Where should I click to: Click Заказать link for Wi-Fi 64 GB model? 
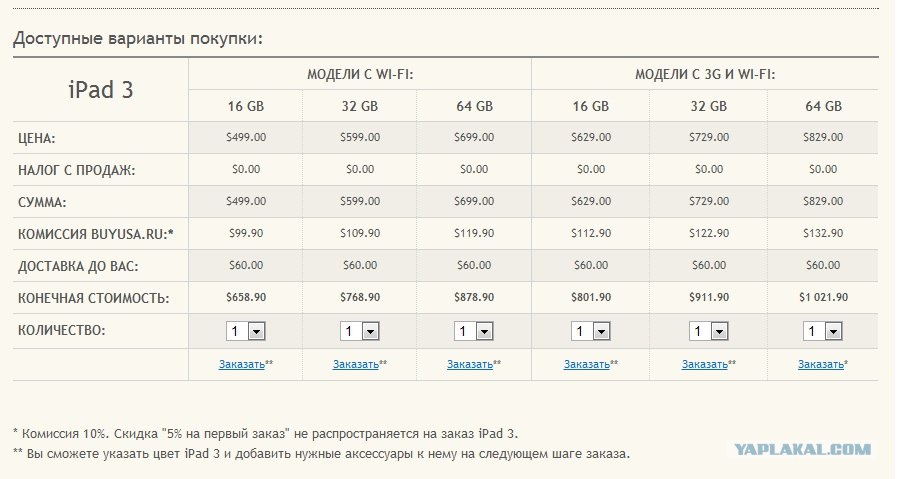point(470,364)
